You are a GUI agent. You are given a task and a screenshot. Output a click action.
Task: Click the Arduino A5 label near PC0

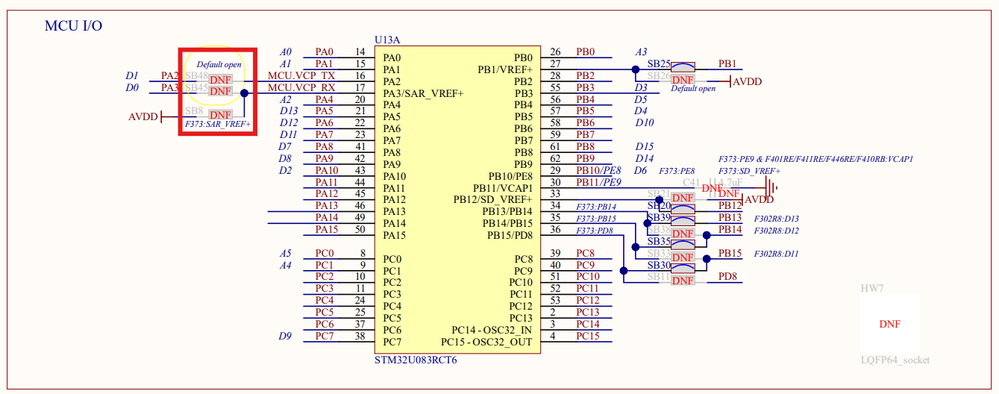pos(285,253)
